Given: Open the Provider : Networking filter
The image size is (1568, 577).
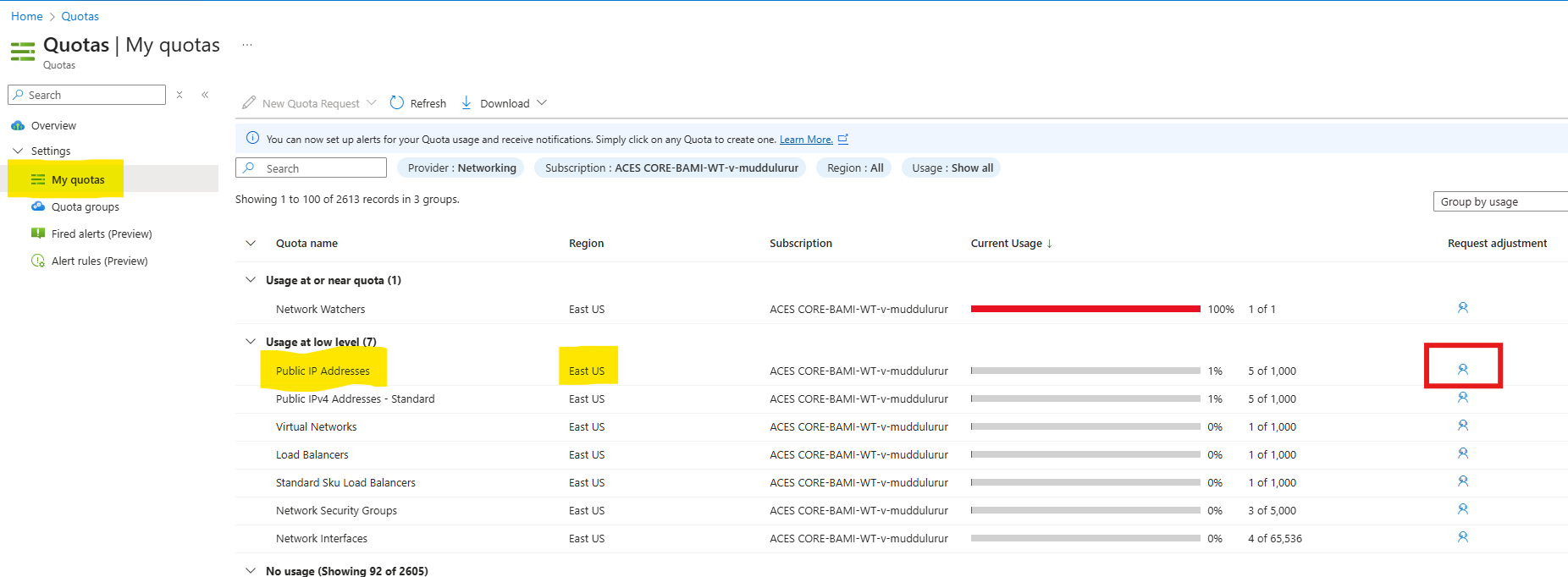Looking at the screenshot, I should point(461,168).
